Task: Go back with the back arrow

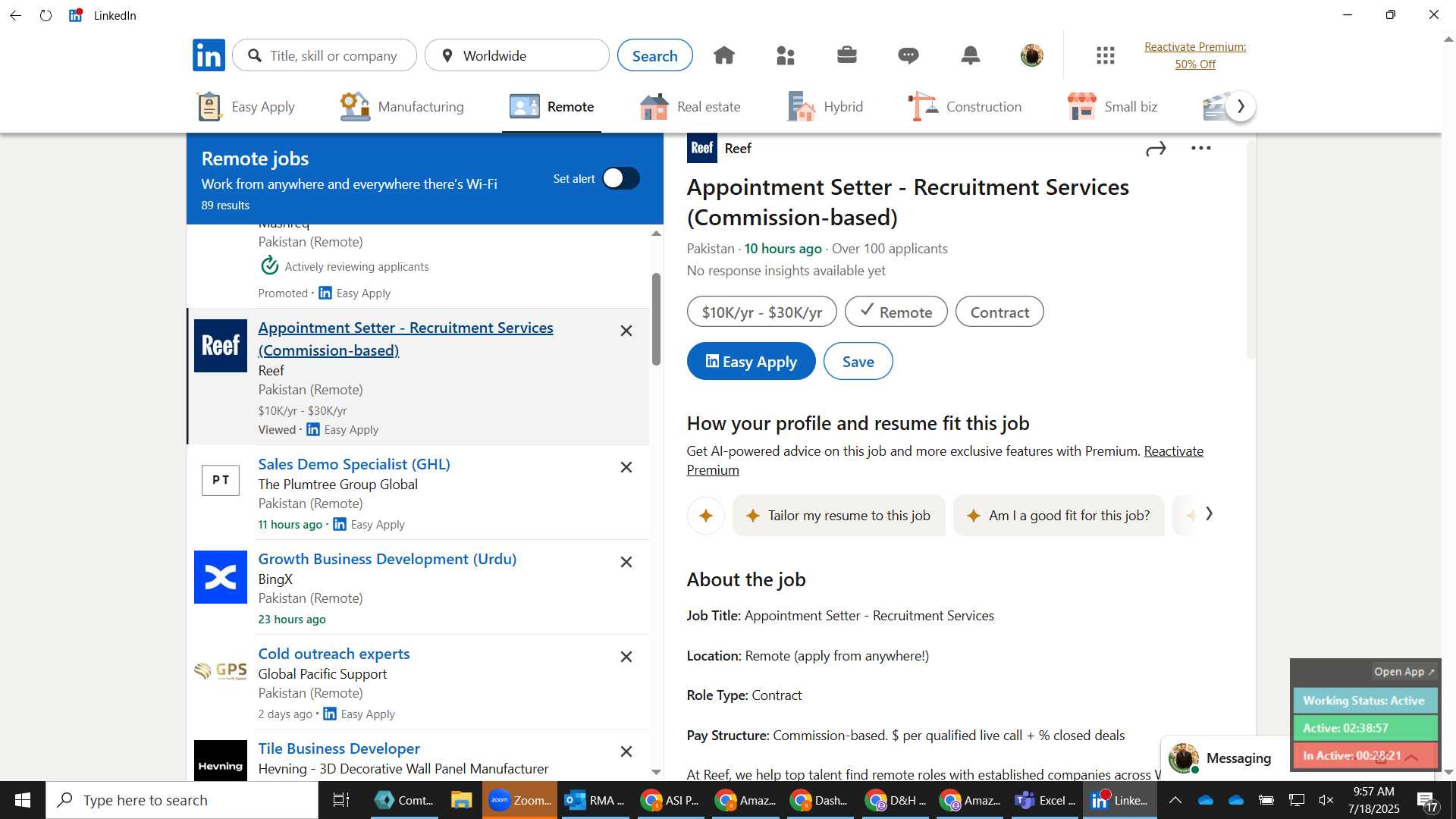Action: [x=16, y=15]
